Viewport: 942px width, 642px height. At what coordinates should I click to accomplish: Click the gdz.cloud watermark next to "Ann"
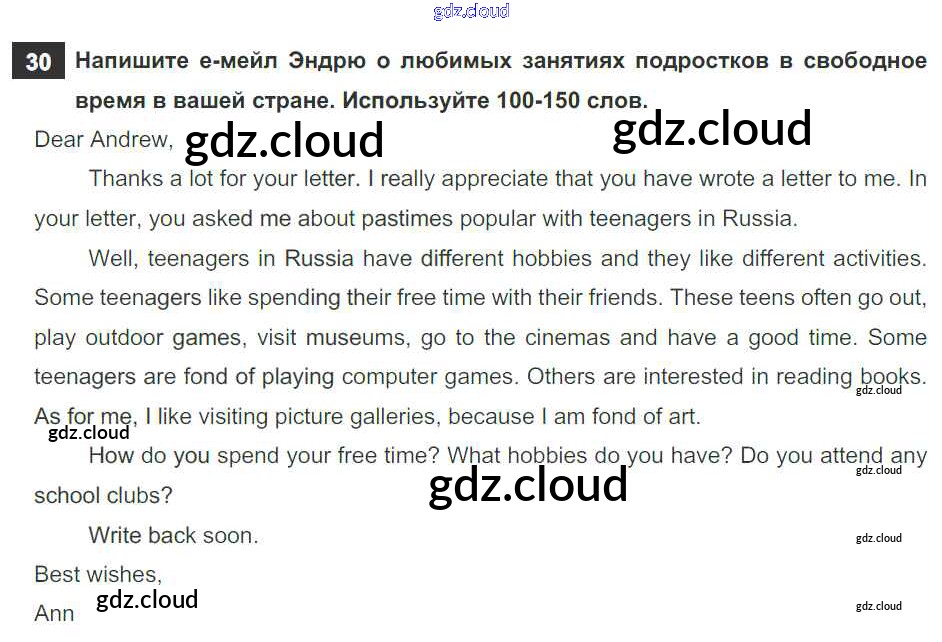147,600
